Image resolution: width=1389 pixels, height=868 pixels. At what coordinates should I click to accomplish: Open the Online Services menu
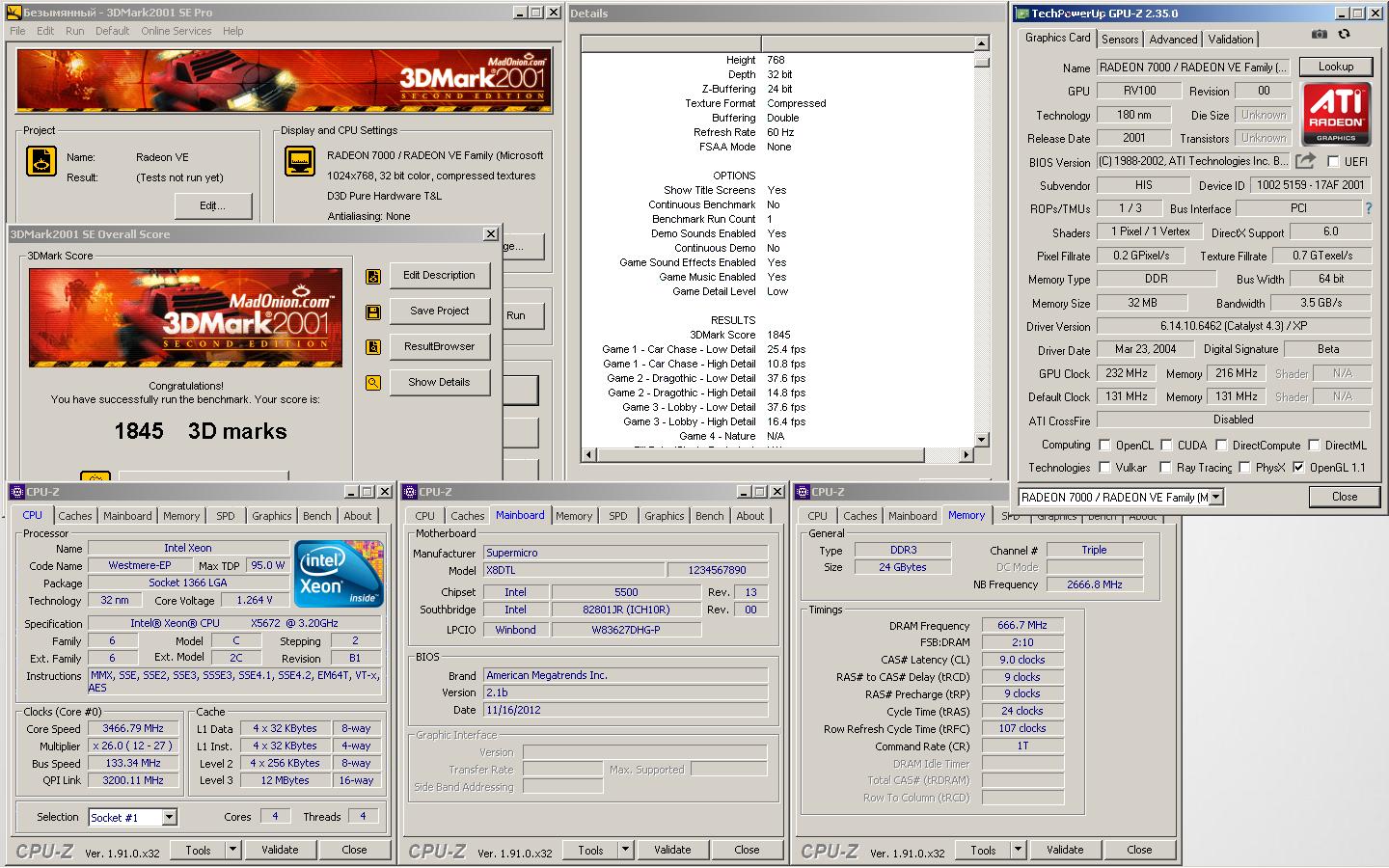pyautogui.click(x=176, y=31)
